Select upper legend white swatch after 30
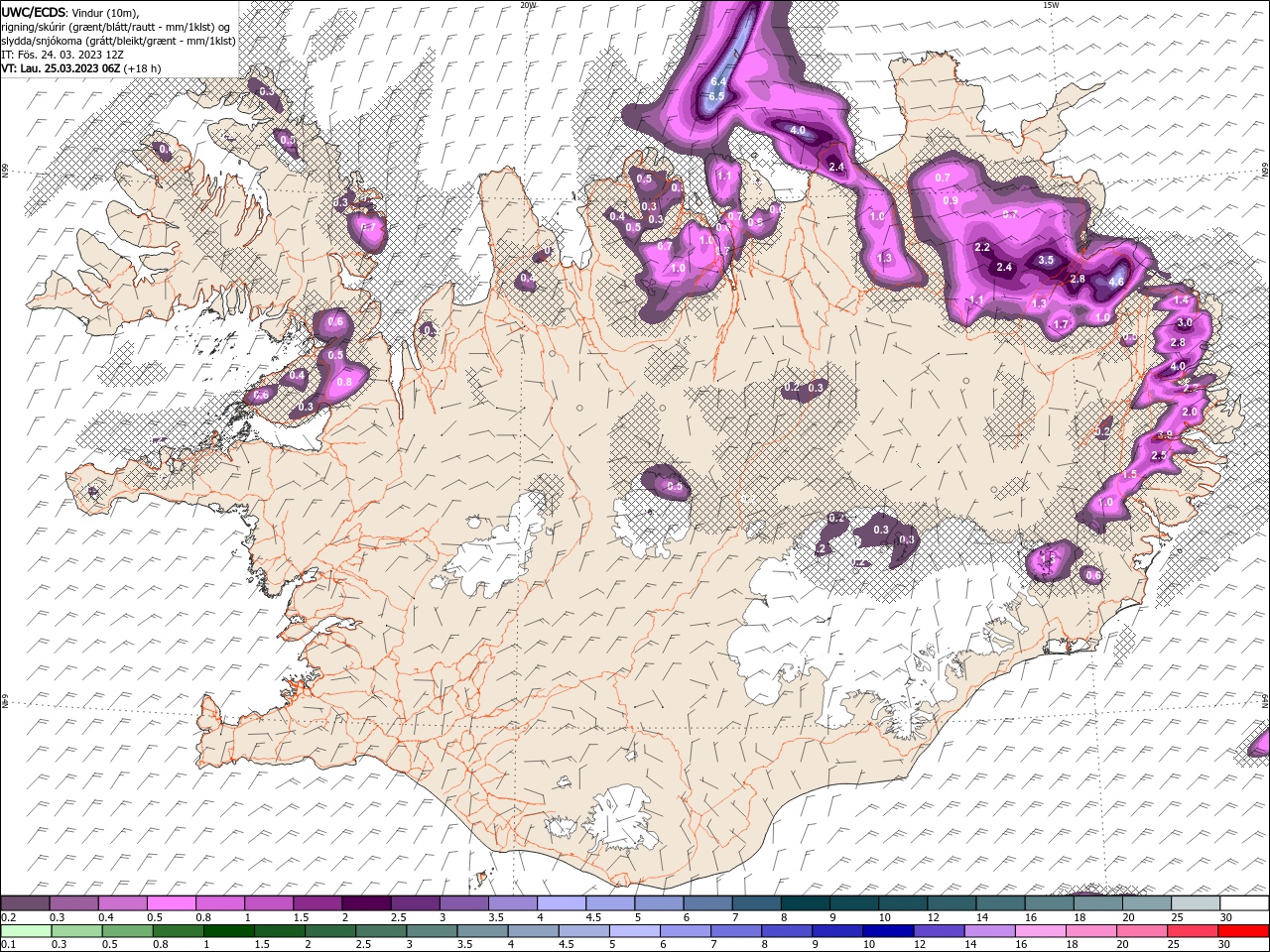 point(1244,903)
